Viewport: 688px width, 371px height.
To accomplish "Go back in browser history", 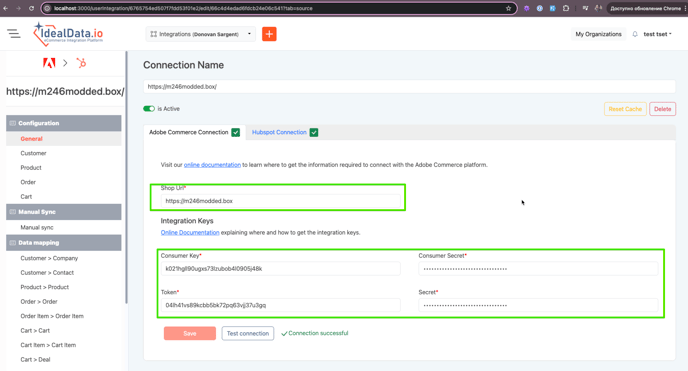I will point(6,8).
